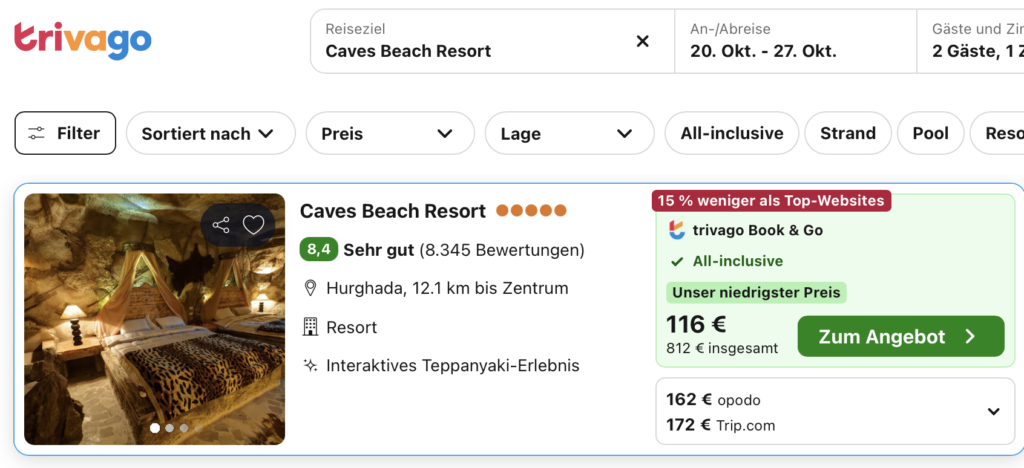Click the 15 % weniger als Top-Websites badge

pyautogui.click(x=771, y=200)
